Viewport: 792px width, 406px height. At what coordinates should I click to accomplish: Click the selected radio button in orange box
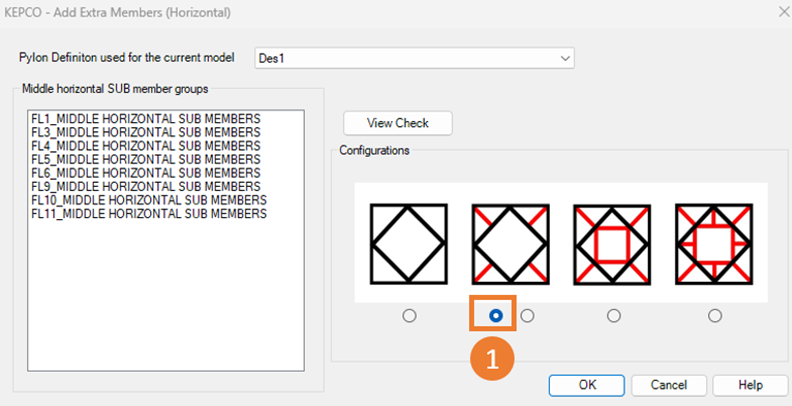(x=496, y=315)
